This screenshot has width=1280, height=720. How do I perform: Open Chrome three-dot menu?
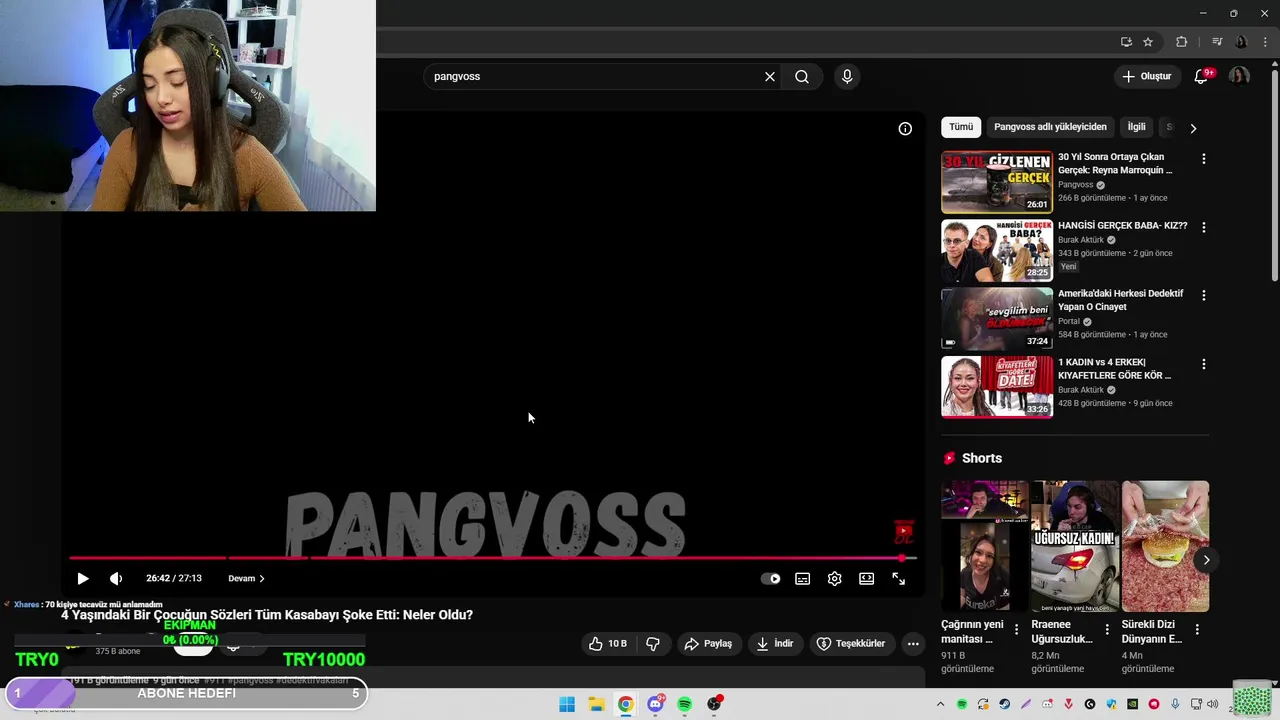1265,42
